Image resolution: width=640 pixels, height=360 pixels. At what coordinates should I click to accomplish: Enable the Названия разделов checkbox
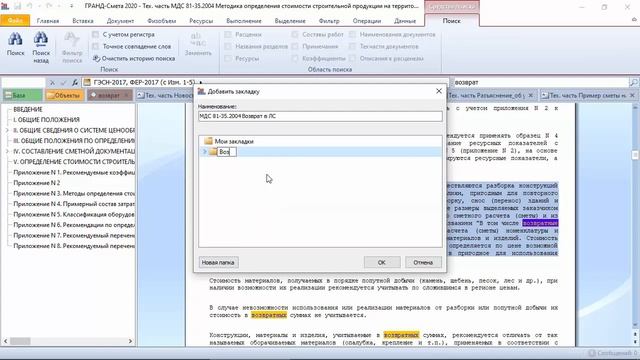click(228, 46)
